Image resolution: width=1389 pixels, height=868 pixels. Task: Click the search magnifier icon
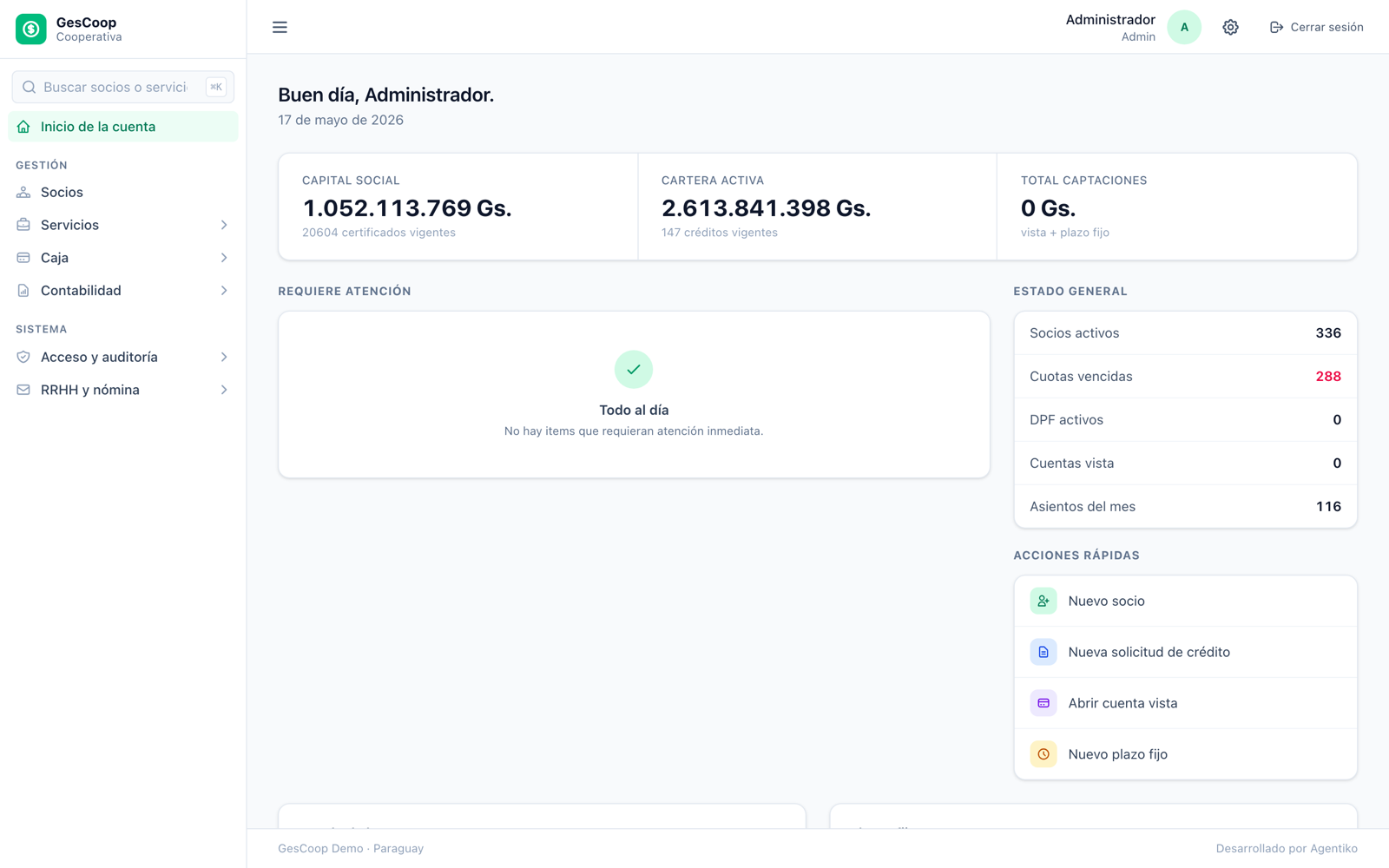point(29,87)
